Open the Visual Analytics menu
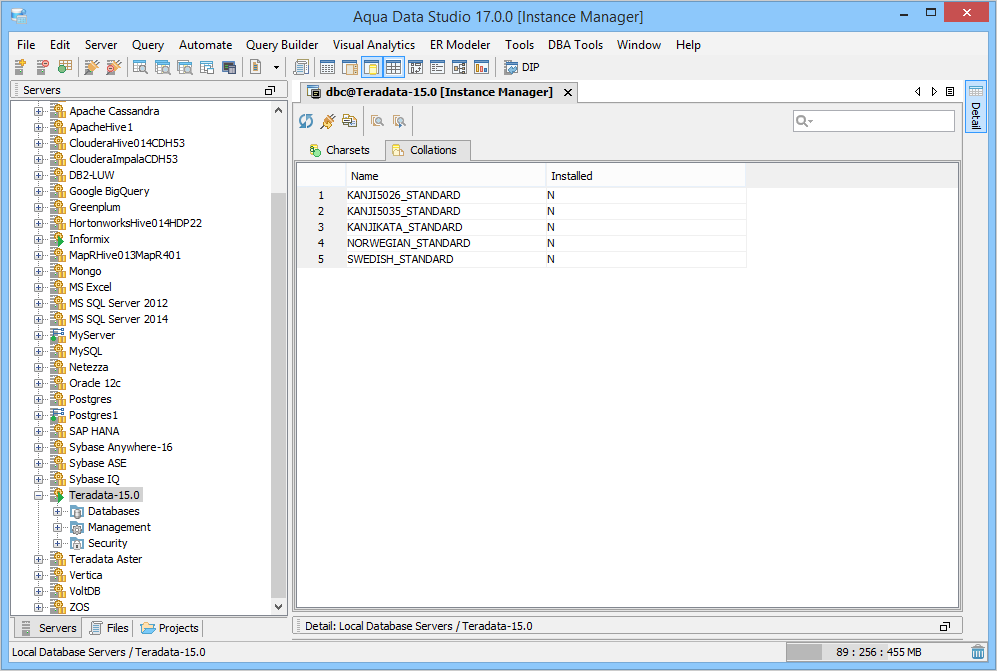 [374, 45]
